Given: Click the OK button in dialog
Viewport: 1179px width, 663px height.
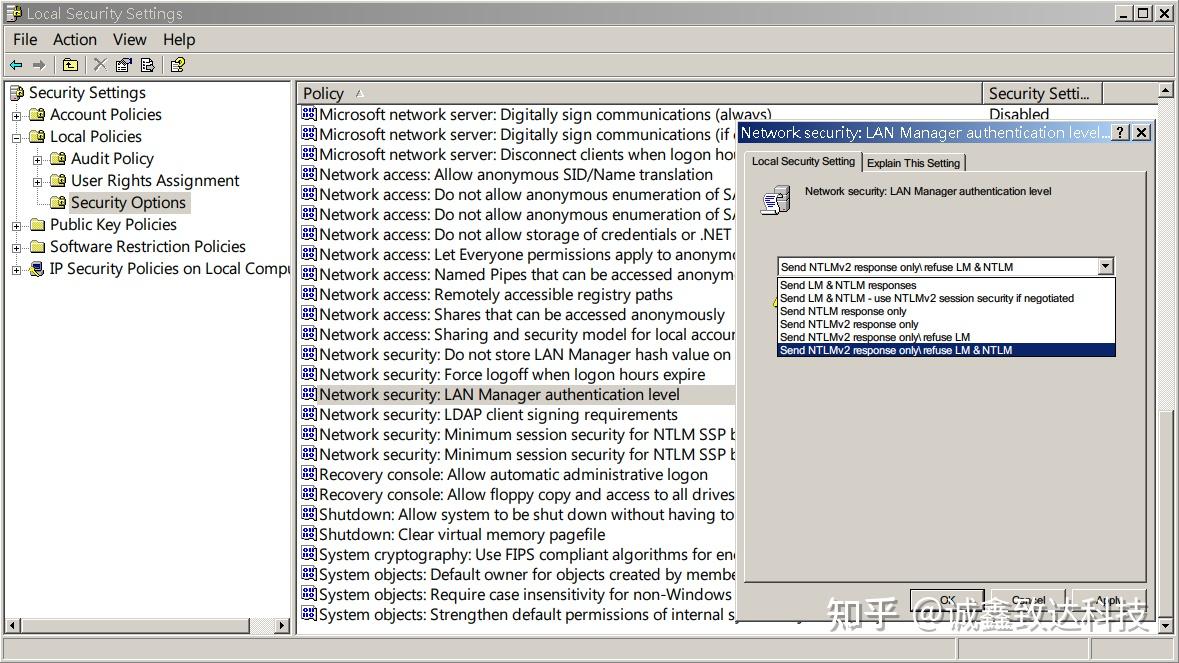Looking at the screenshot, I should pos(947,600).
